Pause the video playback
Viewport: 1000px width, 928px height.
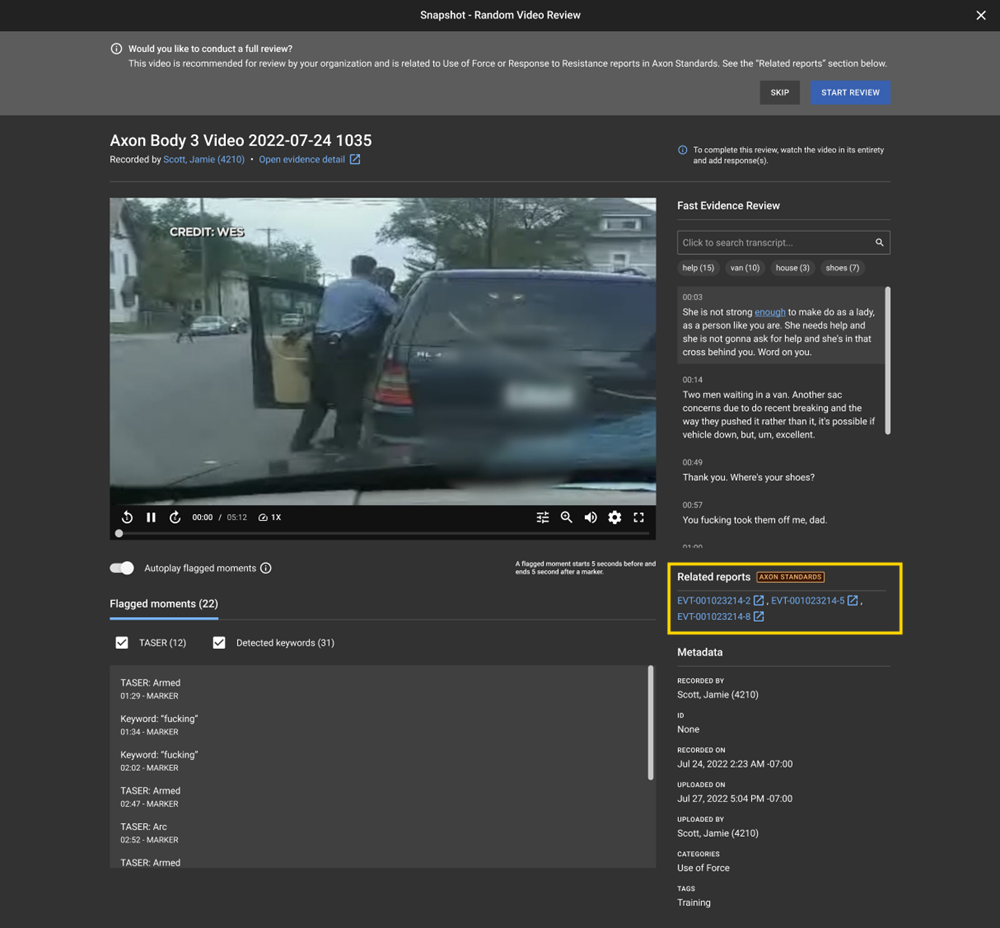(151, 517)
